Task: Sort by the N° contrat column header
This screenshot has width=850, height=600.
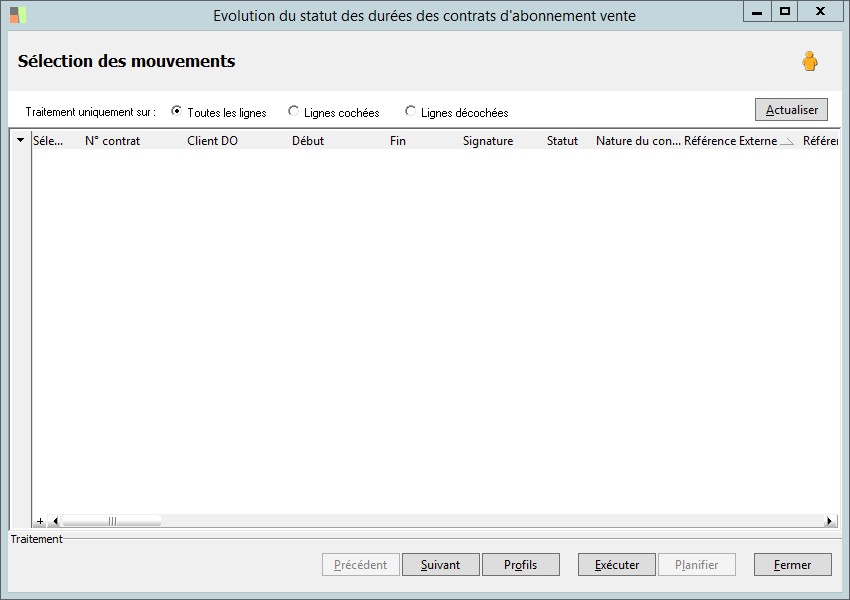Action: click(113, 141)
